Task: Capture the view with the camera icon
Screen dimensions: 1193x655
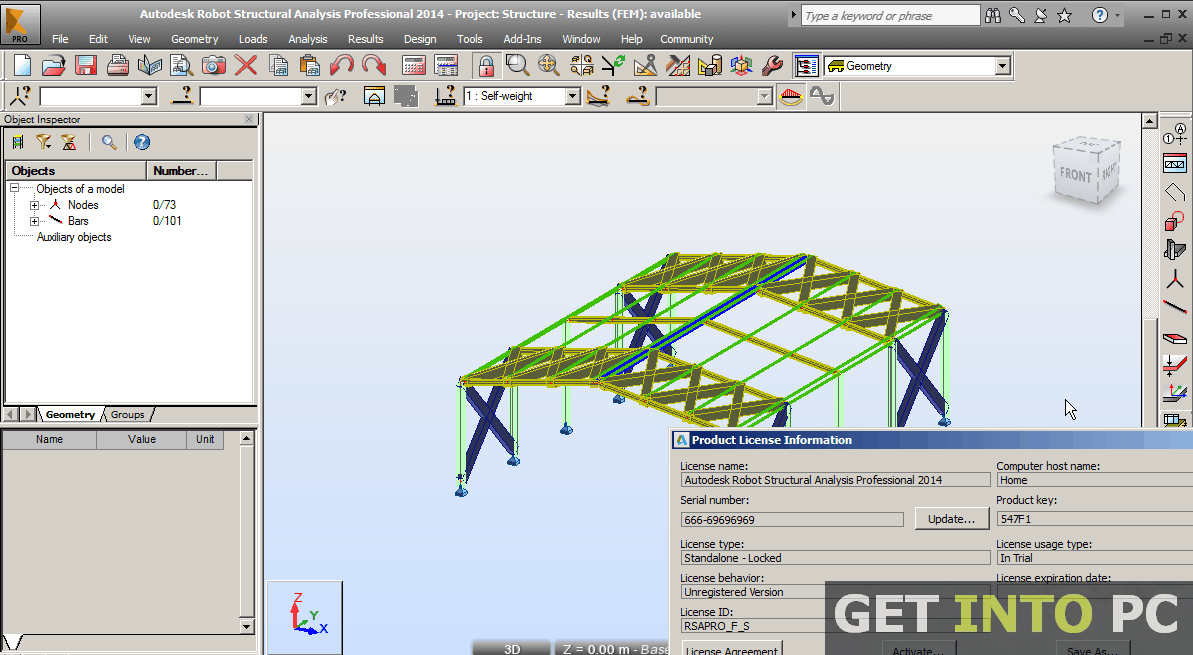Action: coord(213,66)
